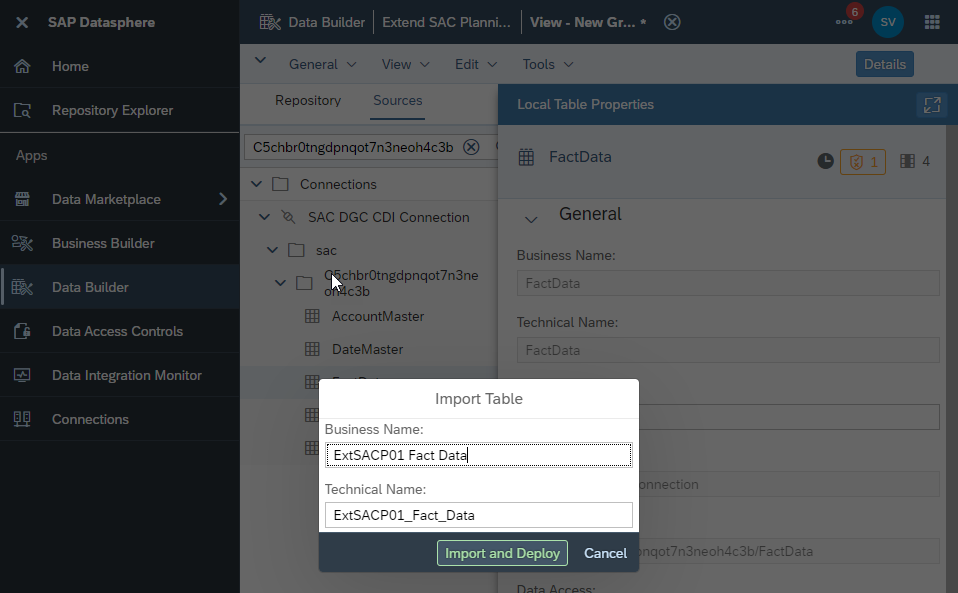The height and width of the screenshot is (593, 958).
Task: Open the Home navigation icon
Action: [22, 66]
